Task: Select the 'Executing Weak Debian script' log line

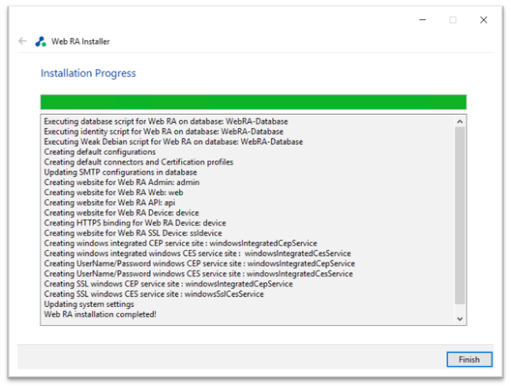Action: (173, 142)
